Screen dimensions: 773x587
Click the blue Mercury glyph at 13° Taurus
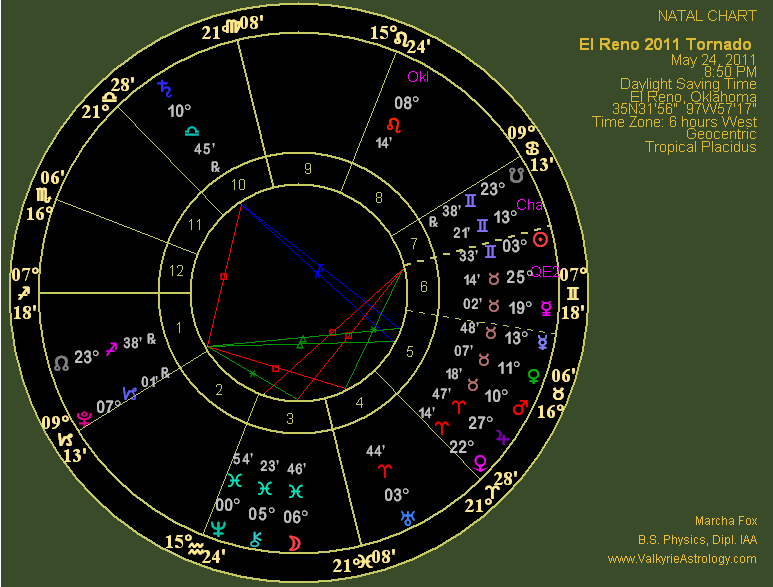[x=543, y=342]
